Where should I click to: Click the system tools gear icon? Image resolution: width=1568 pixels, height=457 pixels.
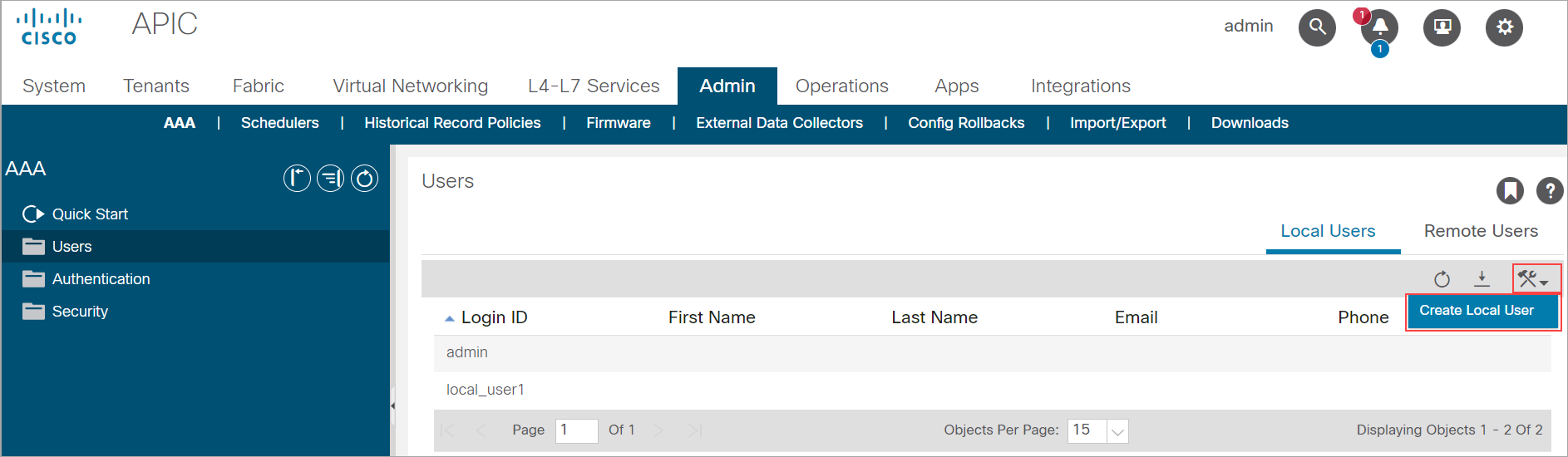pos(1504,27)
